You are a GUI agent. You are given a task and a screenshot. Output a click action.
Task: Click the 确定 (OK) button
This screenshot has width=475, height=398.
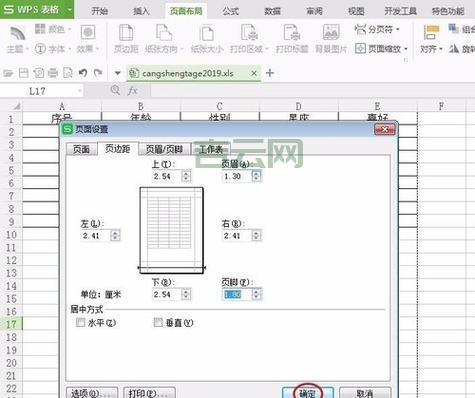(x=307, y=393)
